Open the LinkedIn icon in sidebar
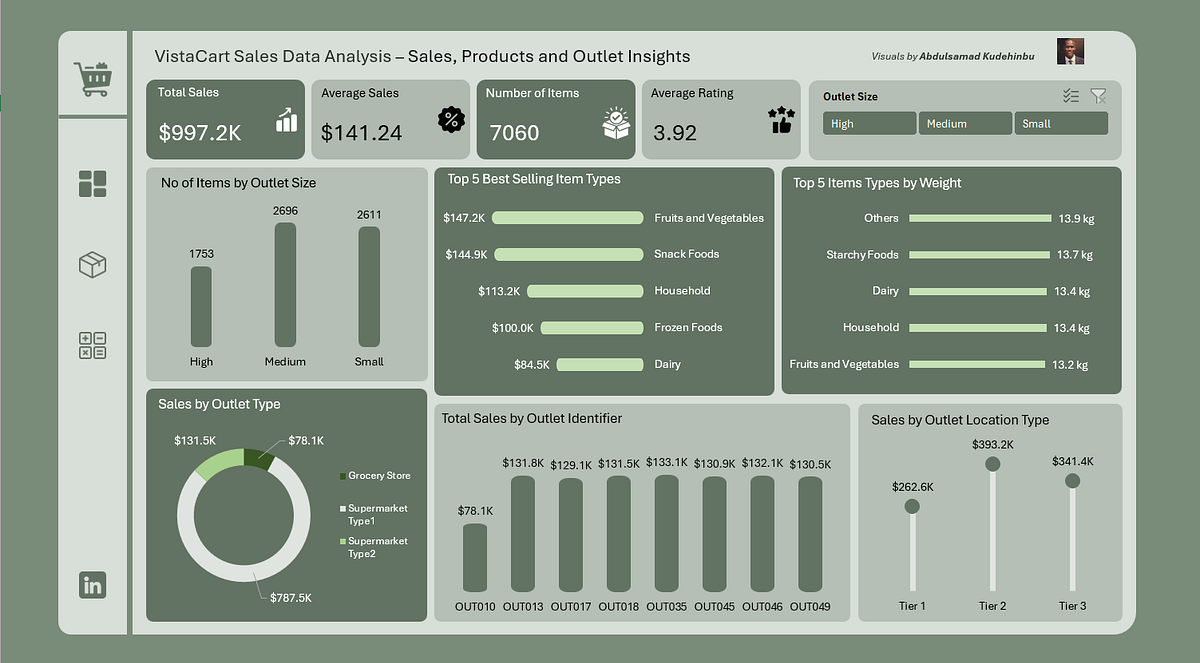Image resolution: width=1200 pixels, height=663 pixels. 93,585
